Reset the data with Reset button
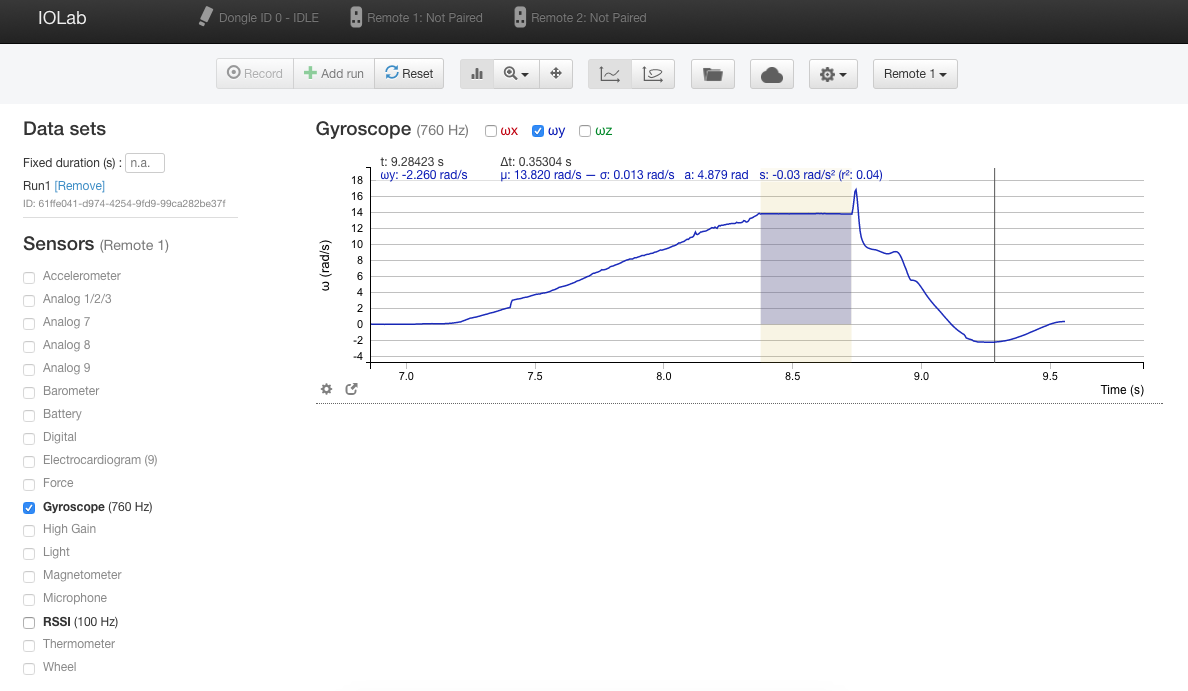 click(409, 73)
